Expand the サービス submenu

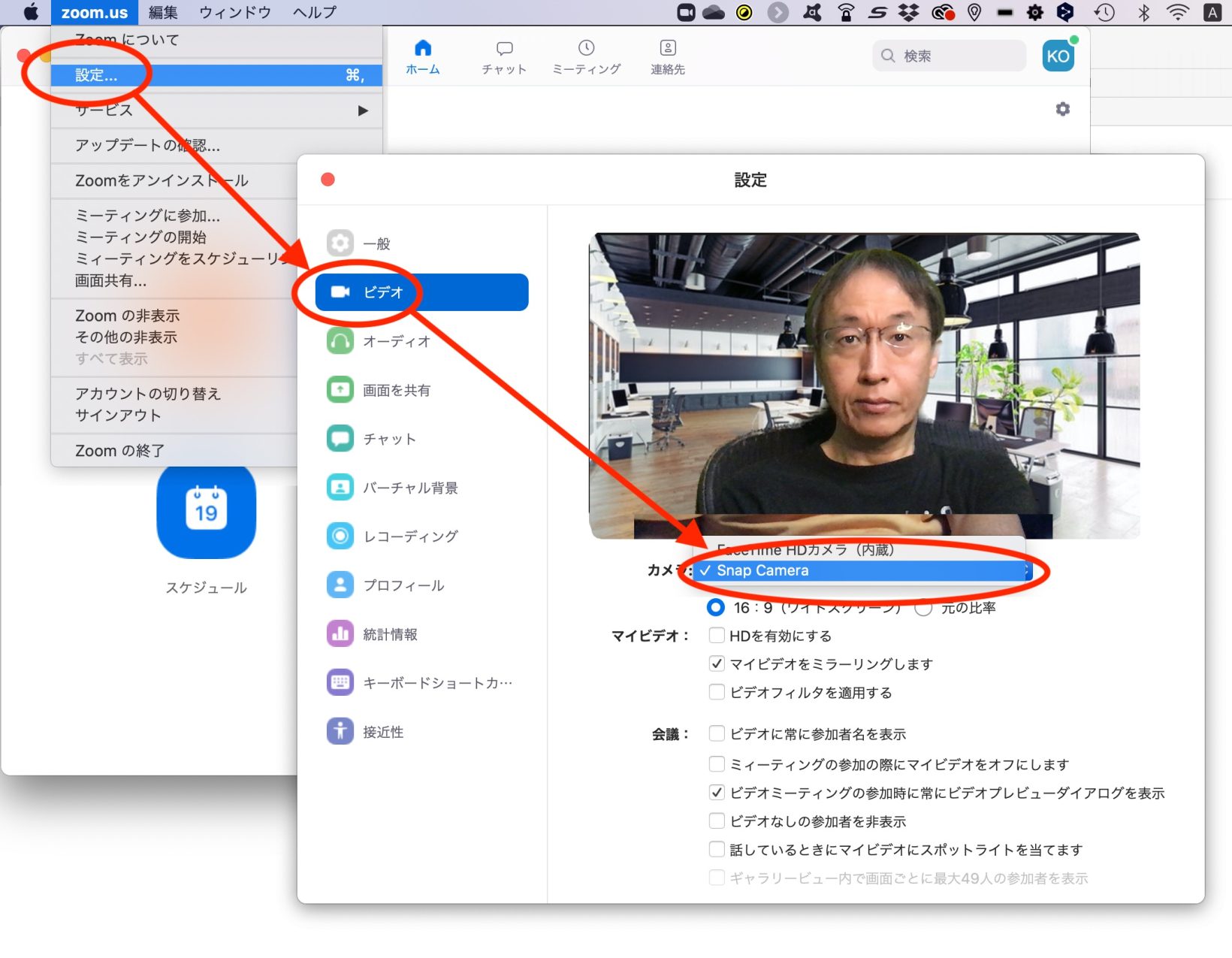pos(216,110)
